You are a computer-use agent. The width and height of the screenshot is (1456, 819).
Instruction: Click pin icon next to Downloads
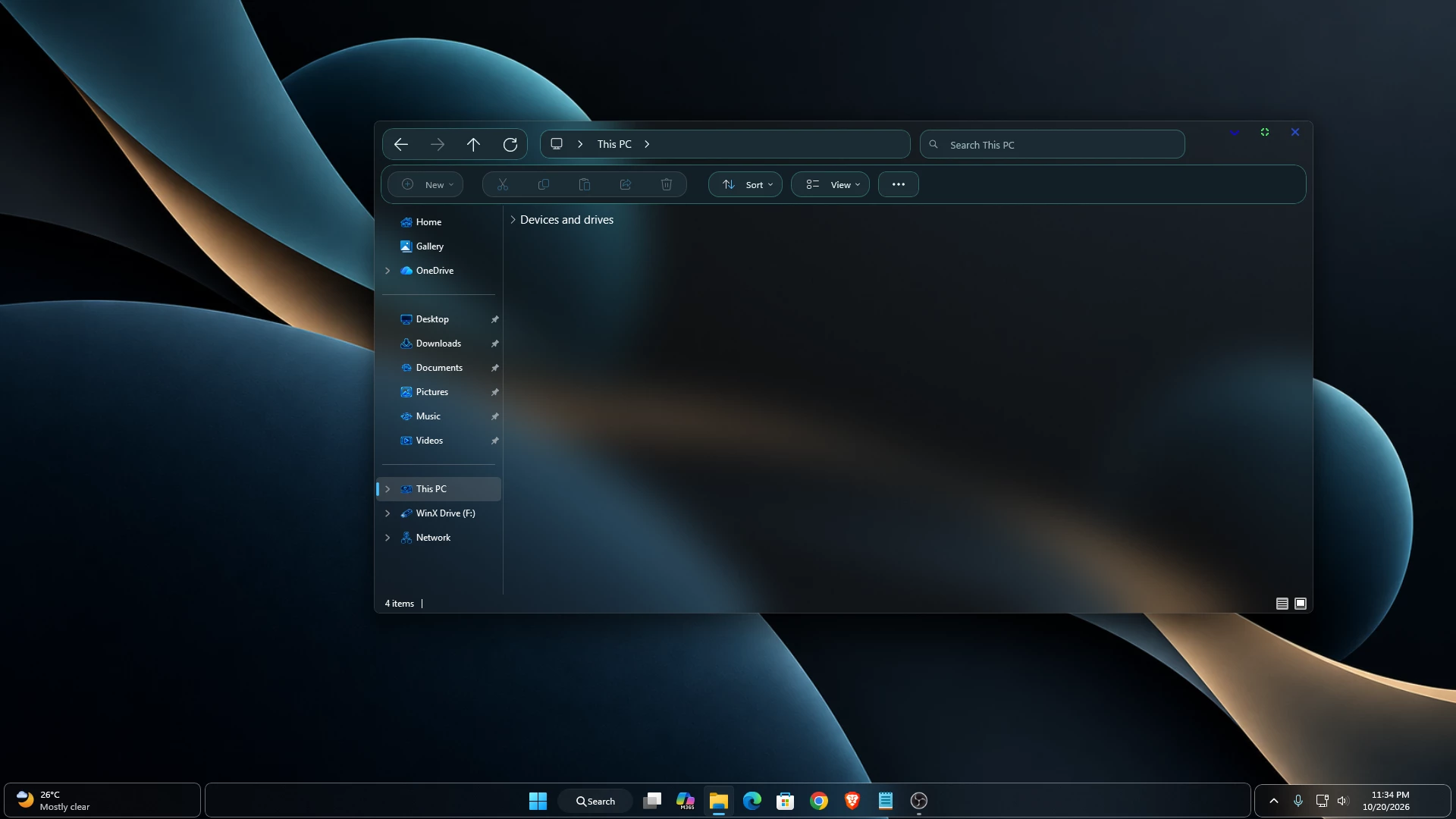[x=494, y=344]
